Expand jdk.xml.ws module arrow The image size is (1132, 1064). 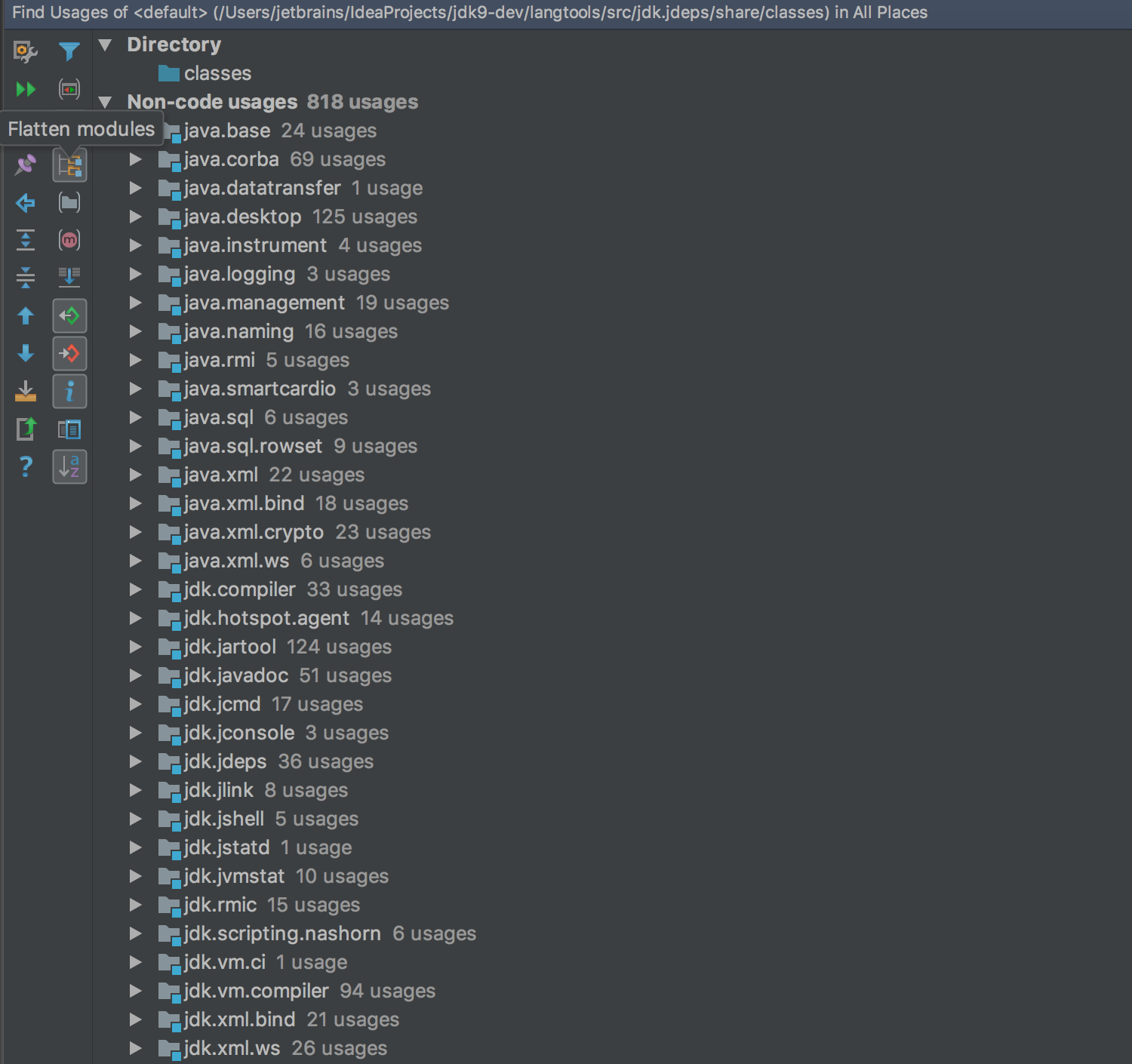coord(136,1048)
